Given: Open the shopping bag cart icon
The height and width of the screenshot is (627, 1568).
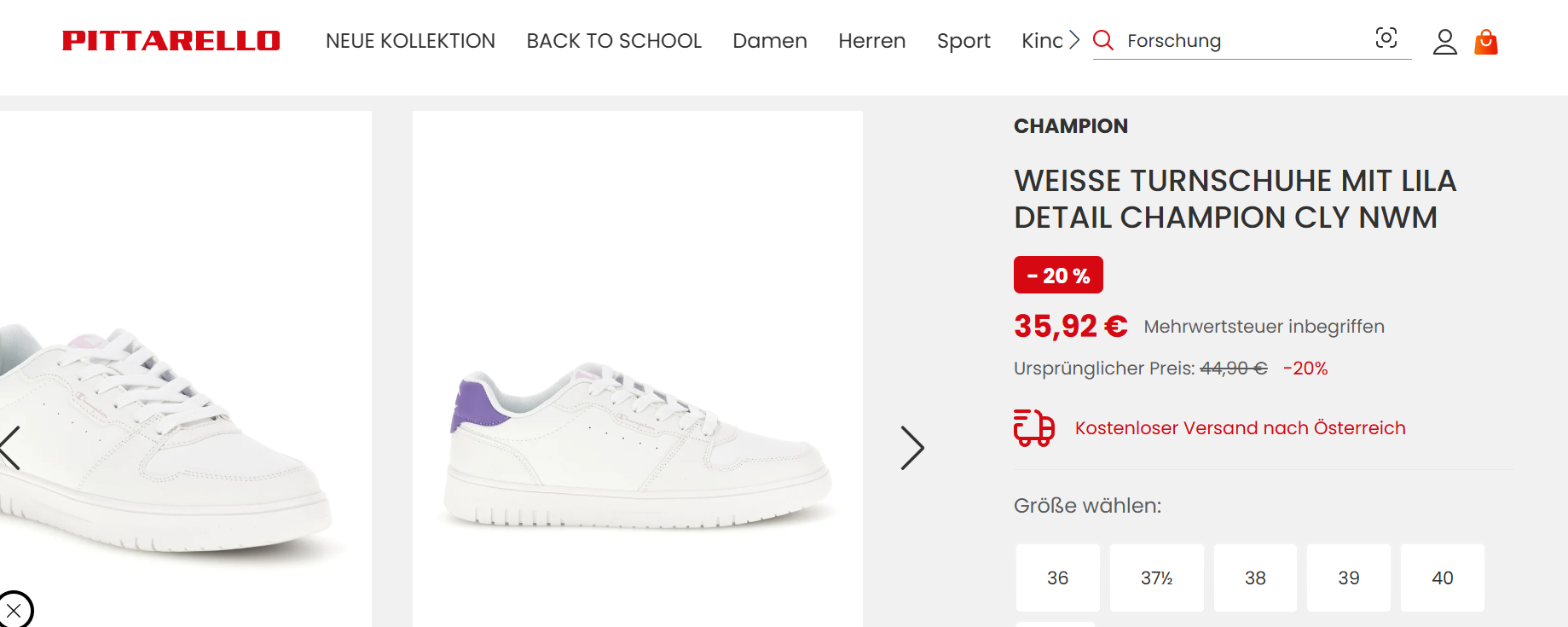Looking at the screenshot, I should point(1486,42).
